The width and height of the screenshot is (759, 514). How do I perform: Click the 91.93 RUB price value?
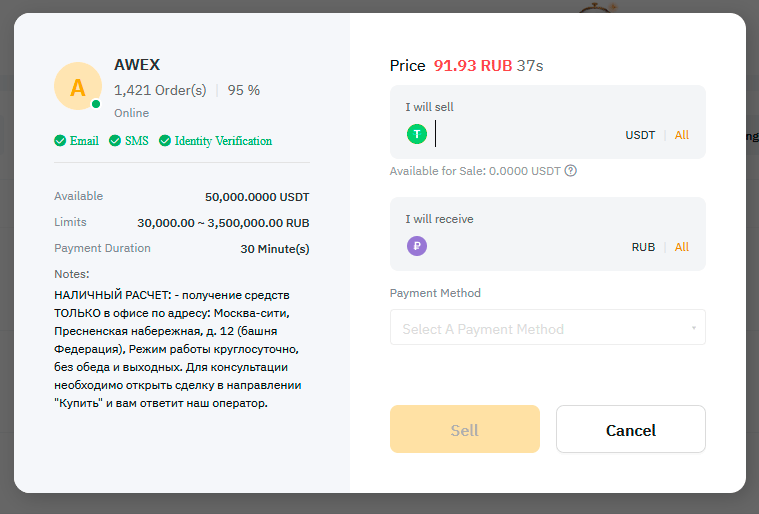473,66
